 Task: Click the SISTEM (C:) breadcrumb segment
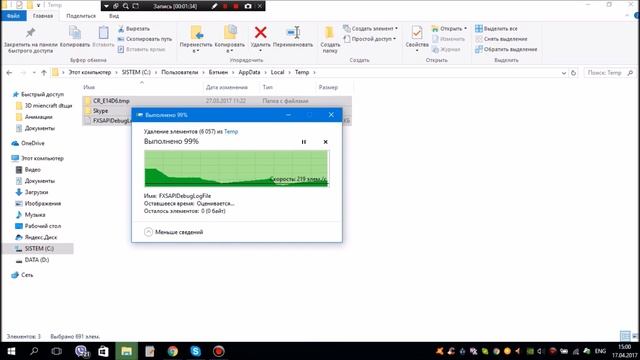pos(136,72)
